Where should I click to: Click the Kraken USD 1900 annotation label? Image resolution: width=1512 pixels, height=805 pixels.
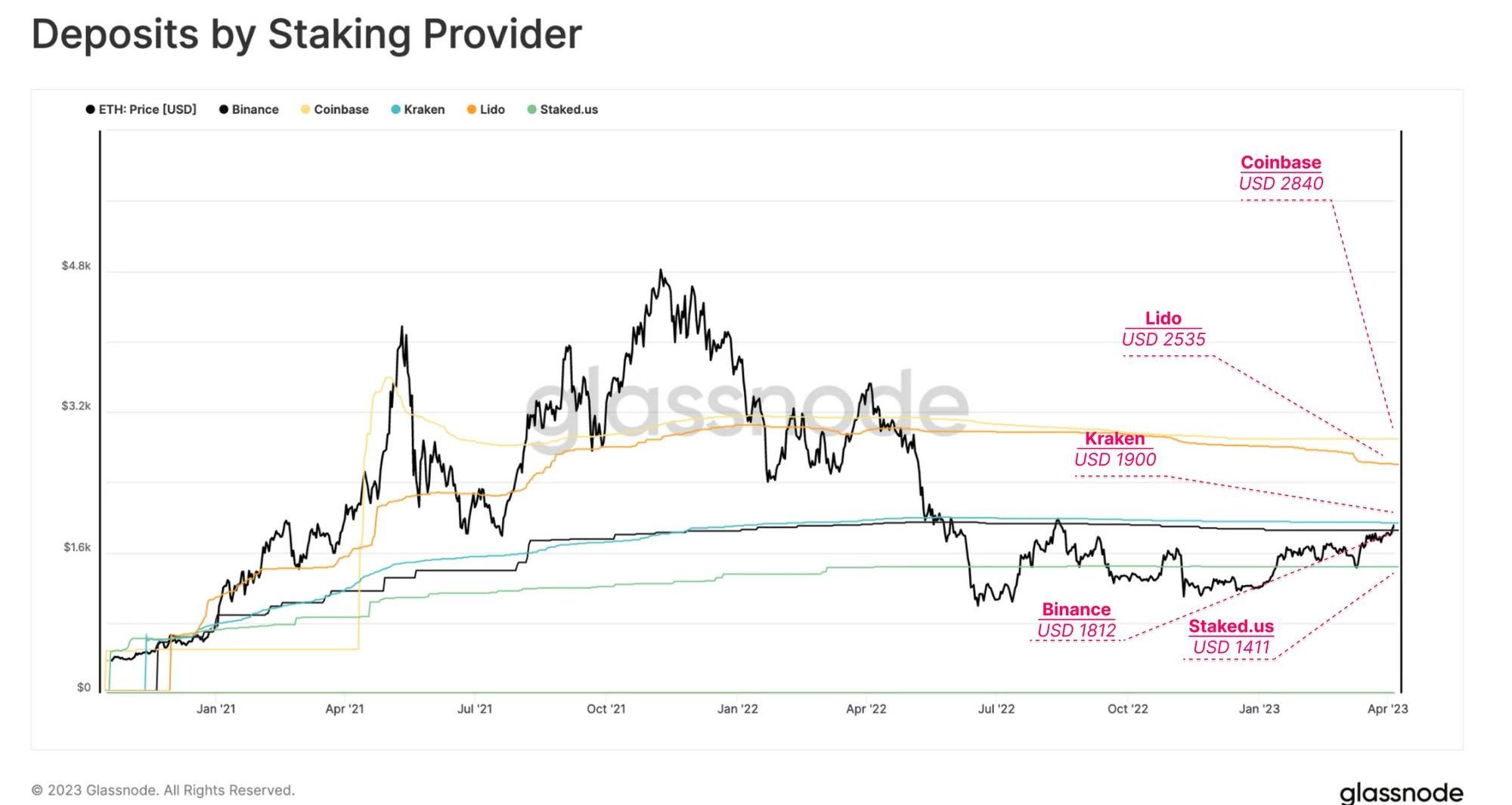(x=1115, y=449)
